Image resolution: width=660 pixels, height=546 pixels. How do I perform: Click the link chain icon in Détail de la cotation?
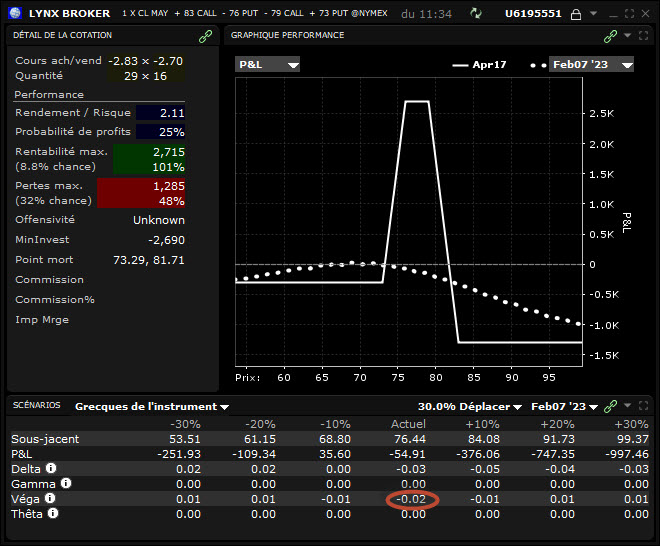[x=205, y=37]
